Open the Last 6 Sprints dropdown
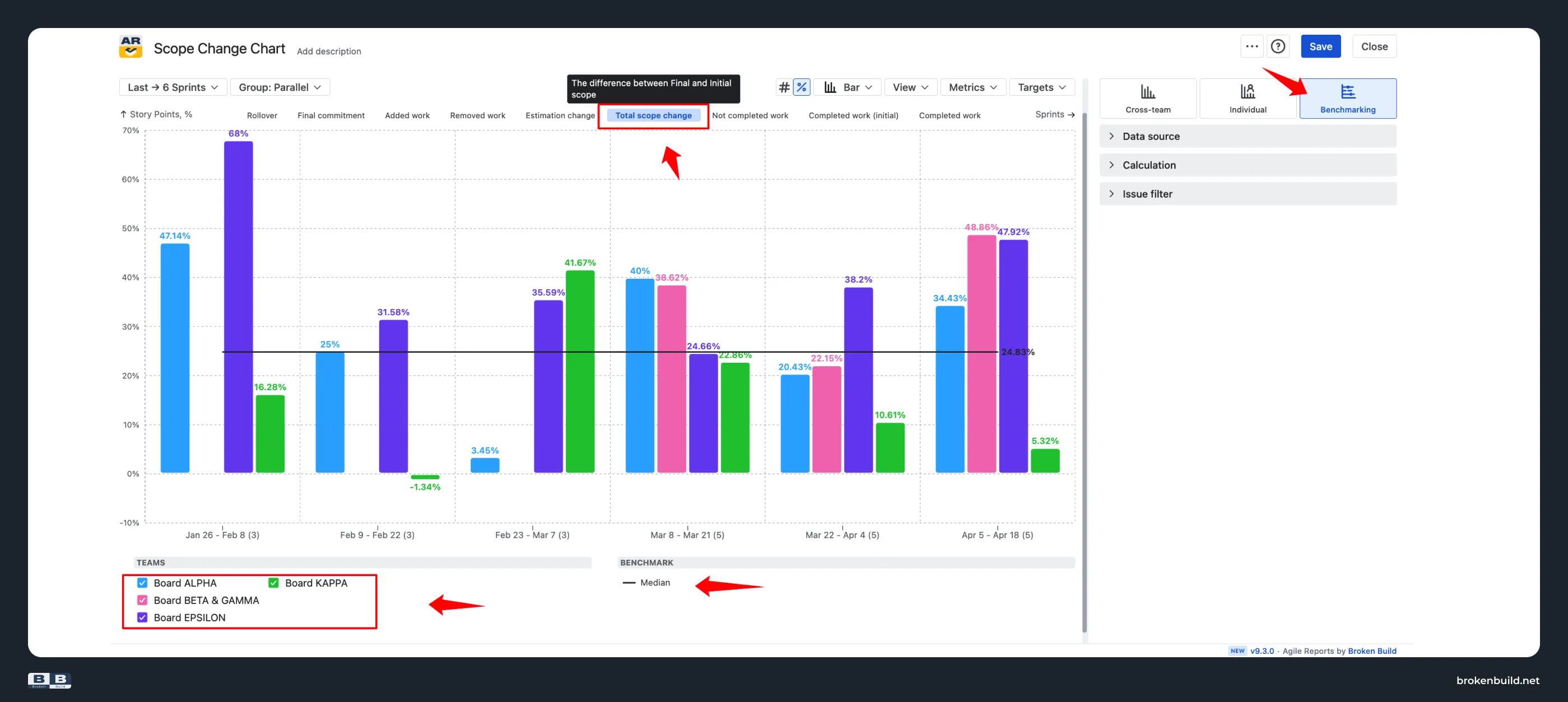This screenshot has height=702, width=1568. tap(173, 87)
